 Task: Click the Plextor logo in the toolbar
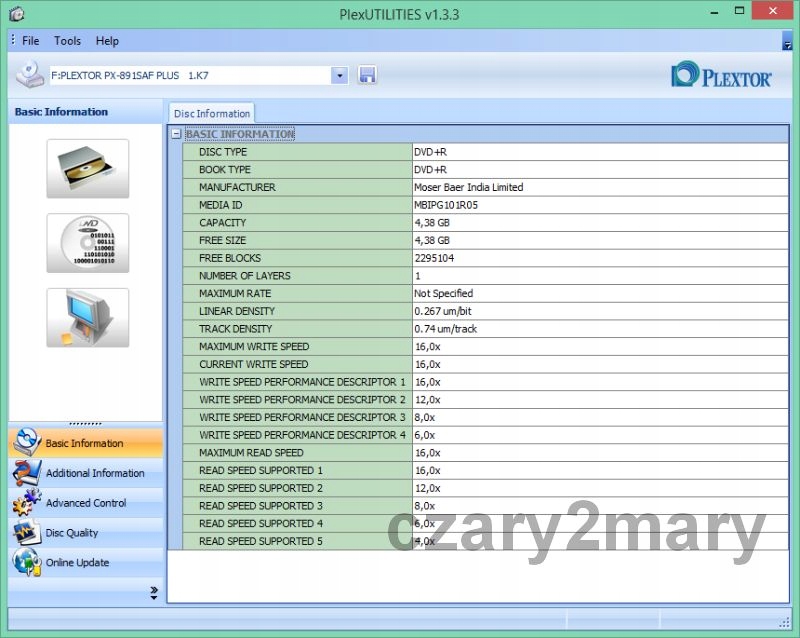tap(721, 75)
